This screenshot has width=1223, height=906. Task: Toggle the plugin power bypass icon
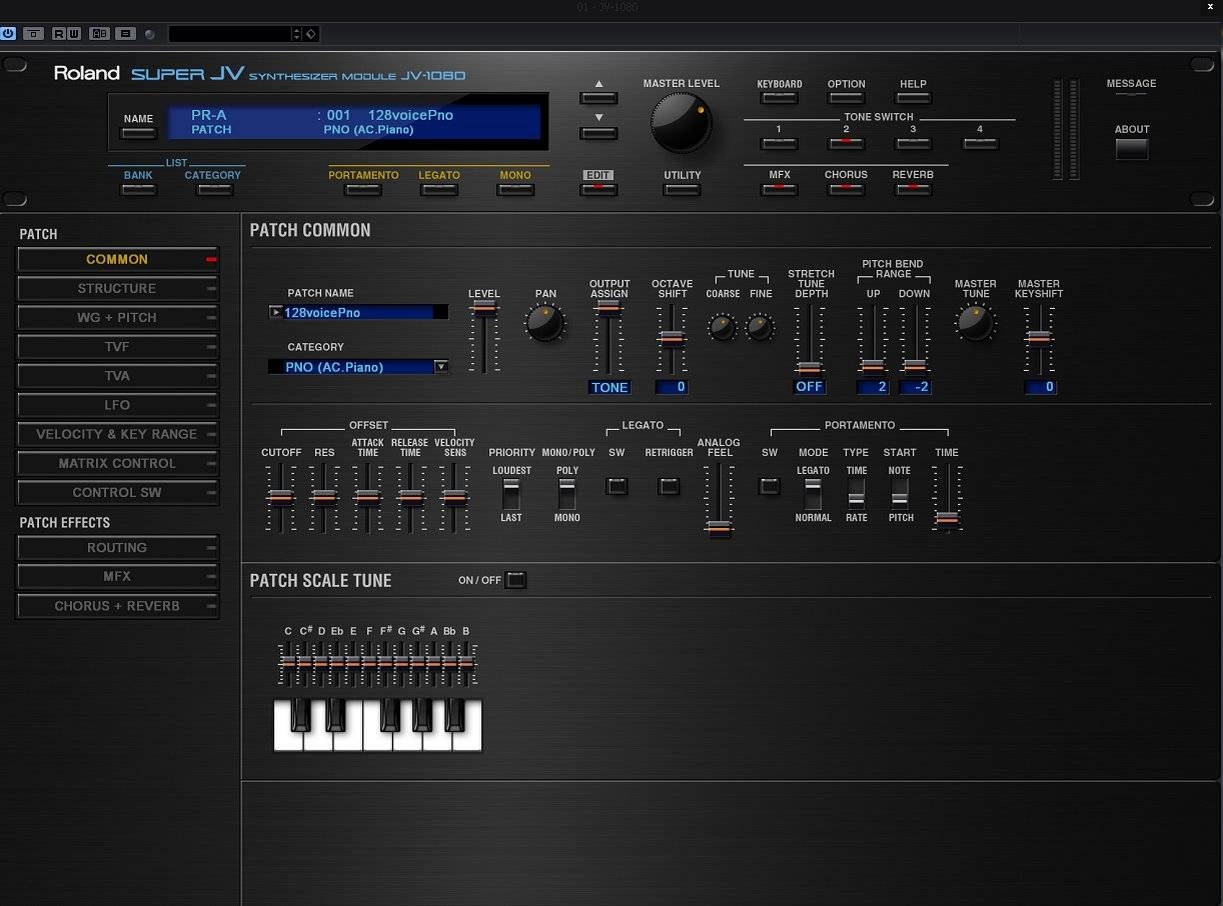[x=8, y=34]
